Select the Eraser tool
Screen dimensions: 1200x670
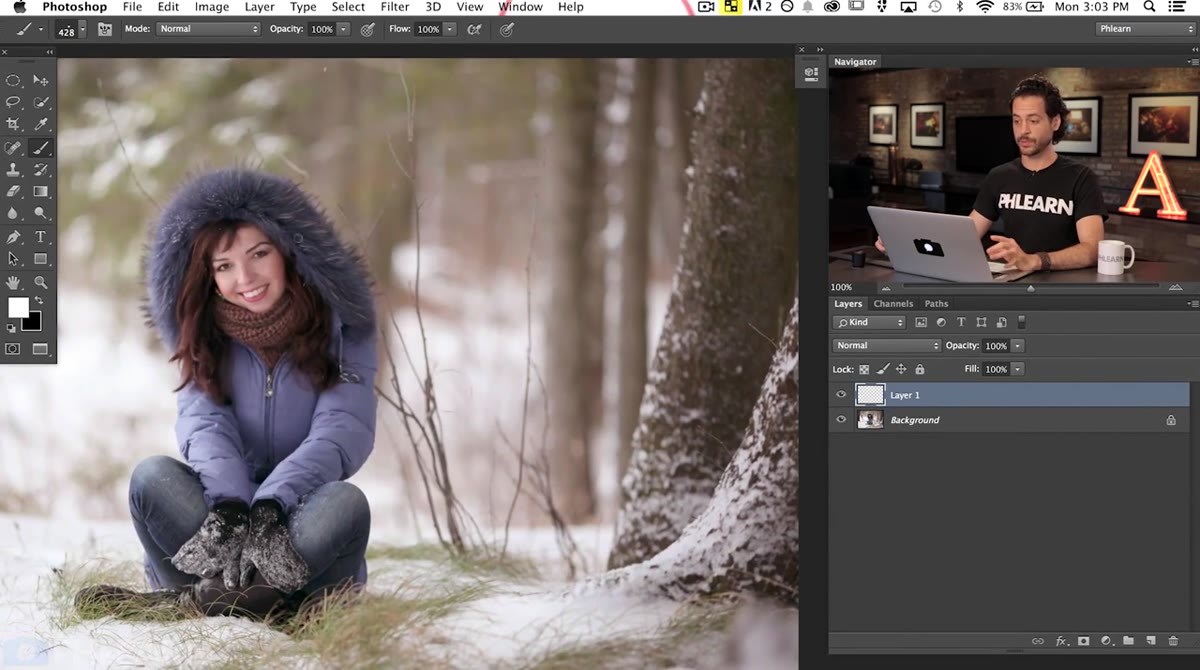tap(14, 191)
